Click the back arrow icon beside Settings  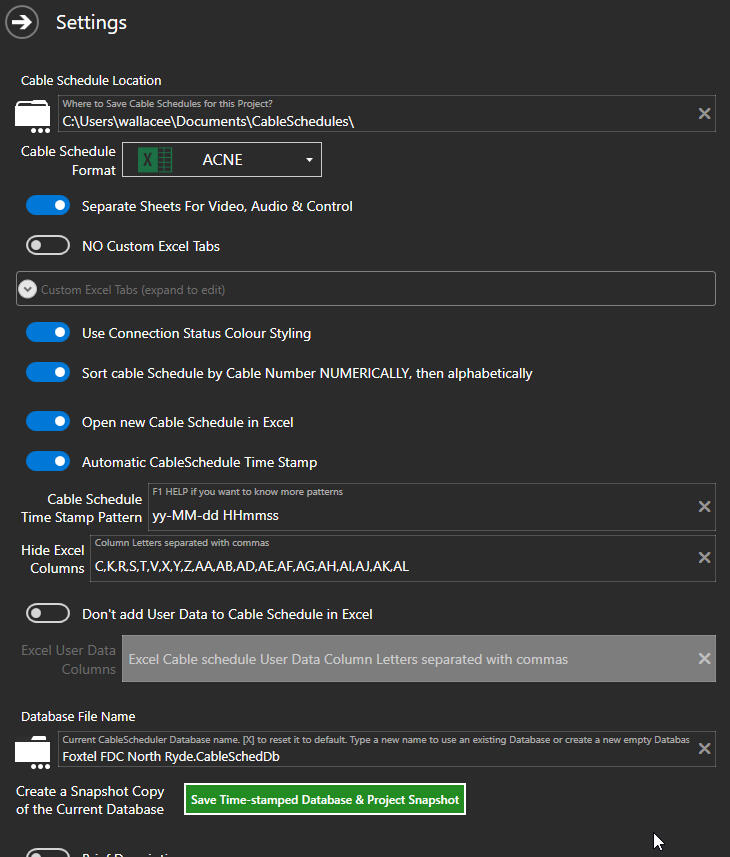pos(22,22)
